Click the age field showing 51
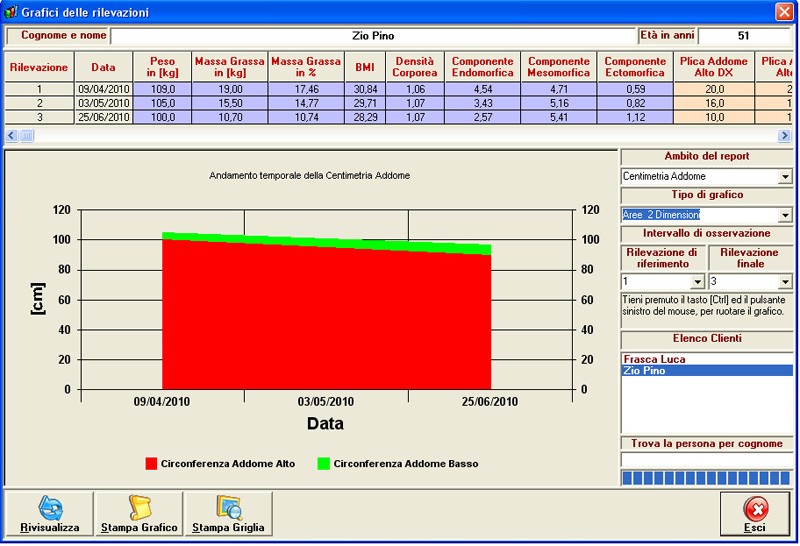Screen dimensions: 800x546 (x=744, y=36)
